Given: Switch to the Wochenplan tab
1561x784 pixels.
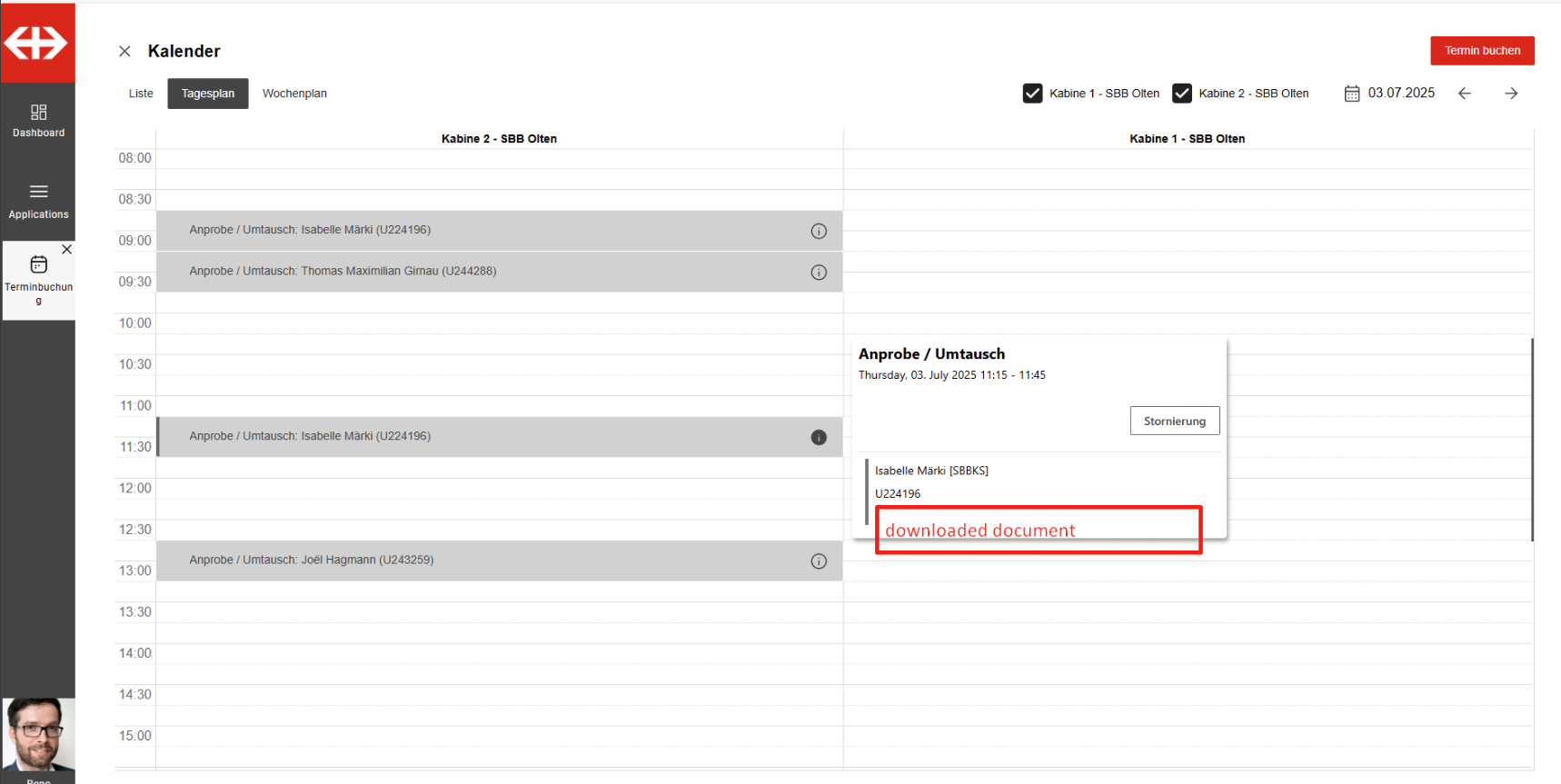Looking at the screenshot, I should [294, 94].
